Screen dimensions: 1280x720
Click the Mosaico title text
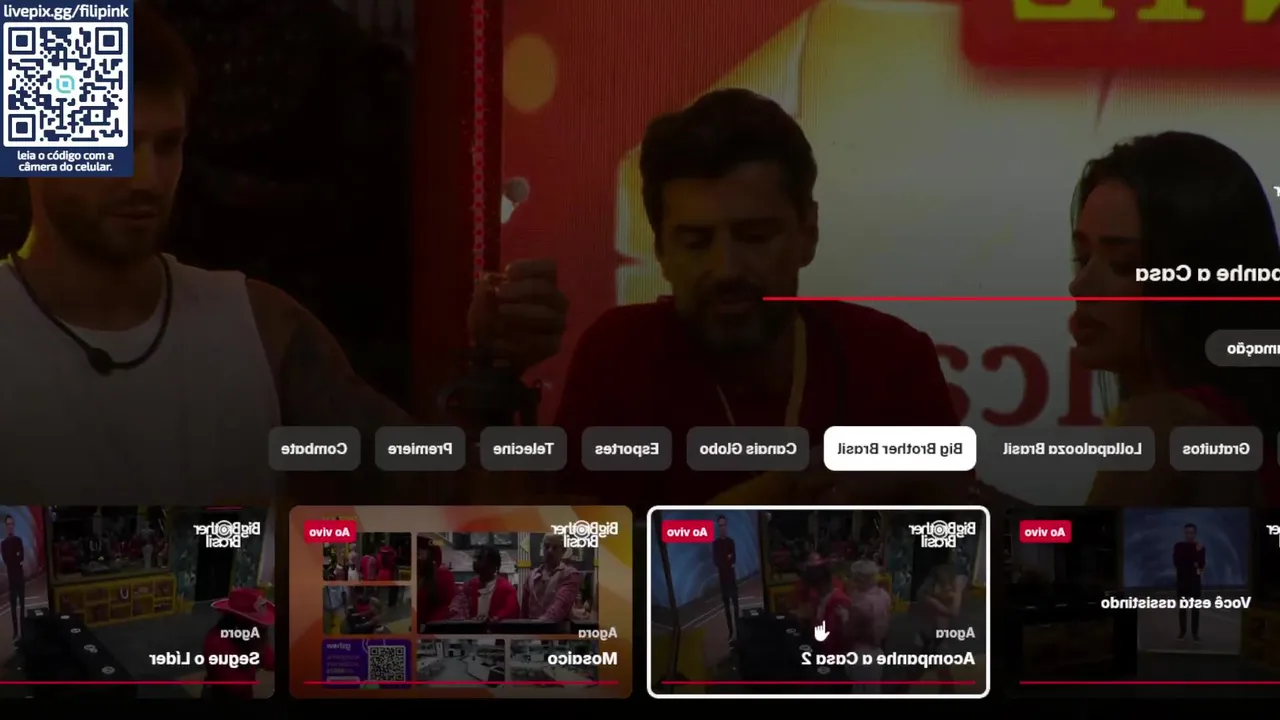click(x=582, y=658)
